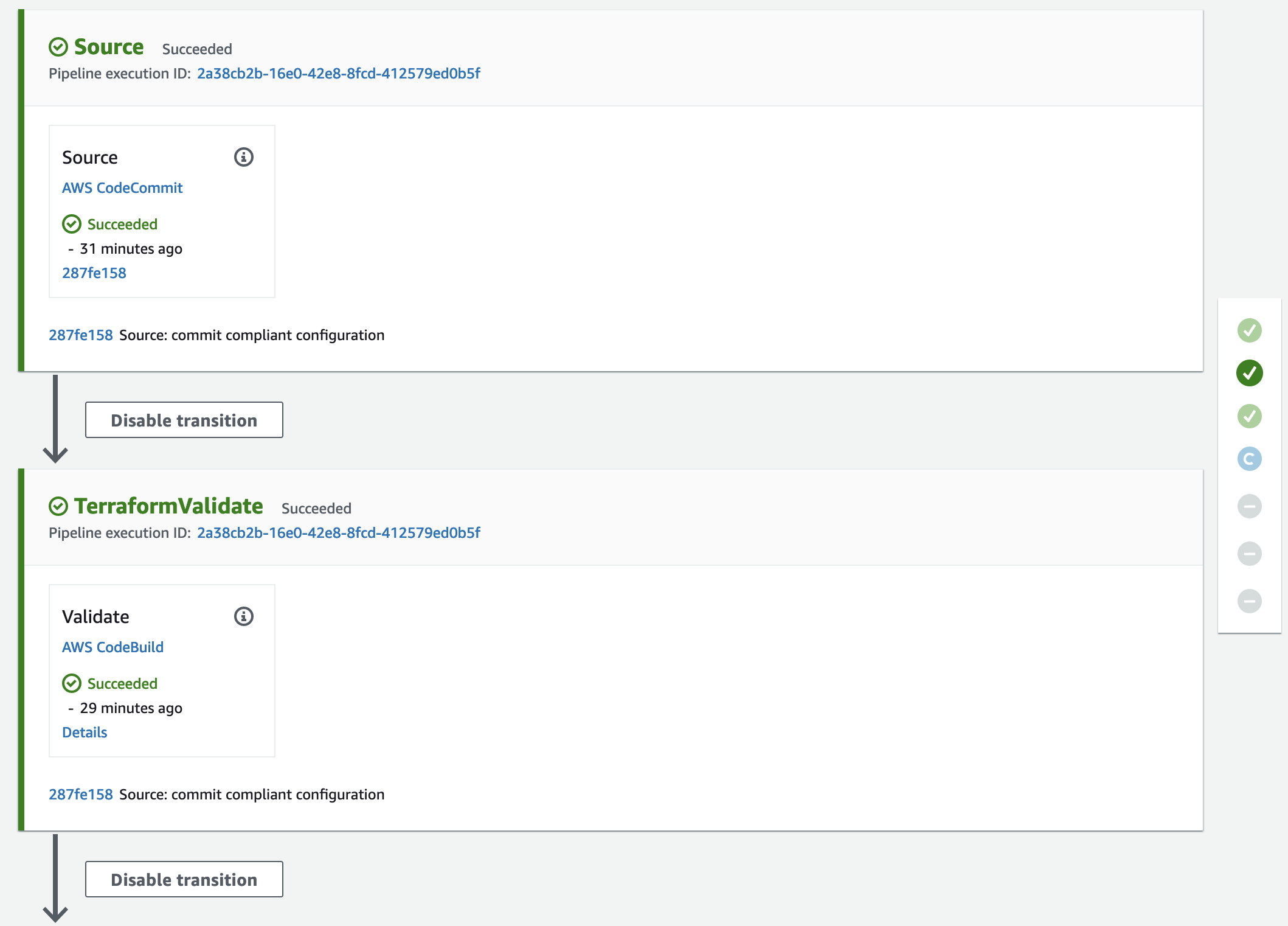Open TerraformValidate pipeline execution ID link
This screenshot has height=926, width=1288.
pyautogui.click(x=338, y=533)
